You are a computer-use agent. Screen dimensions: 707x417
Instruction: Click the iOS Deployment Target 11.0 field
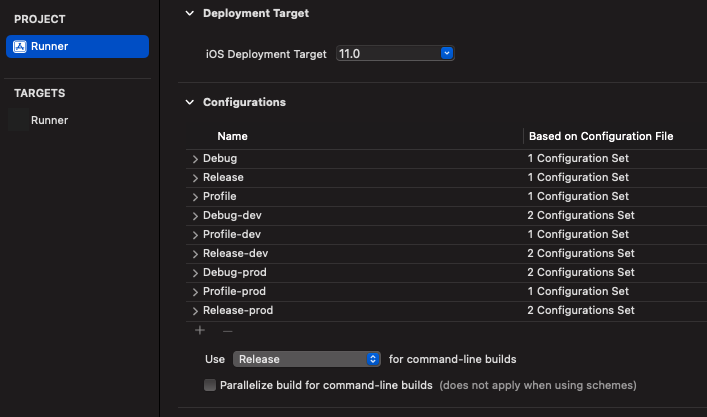[x=395, y=54]
